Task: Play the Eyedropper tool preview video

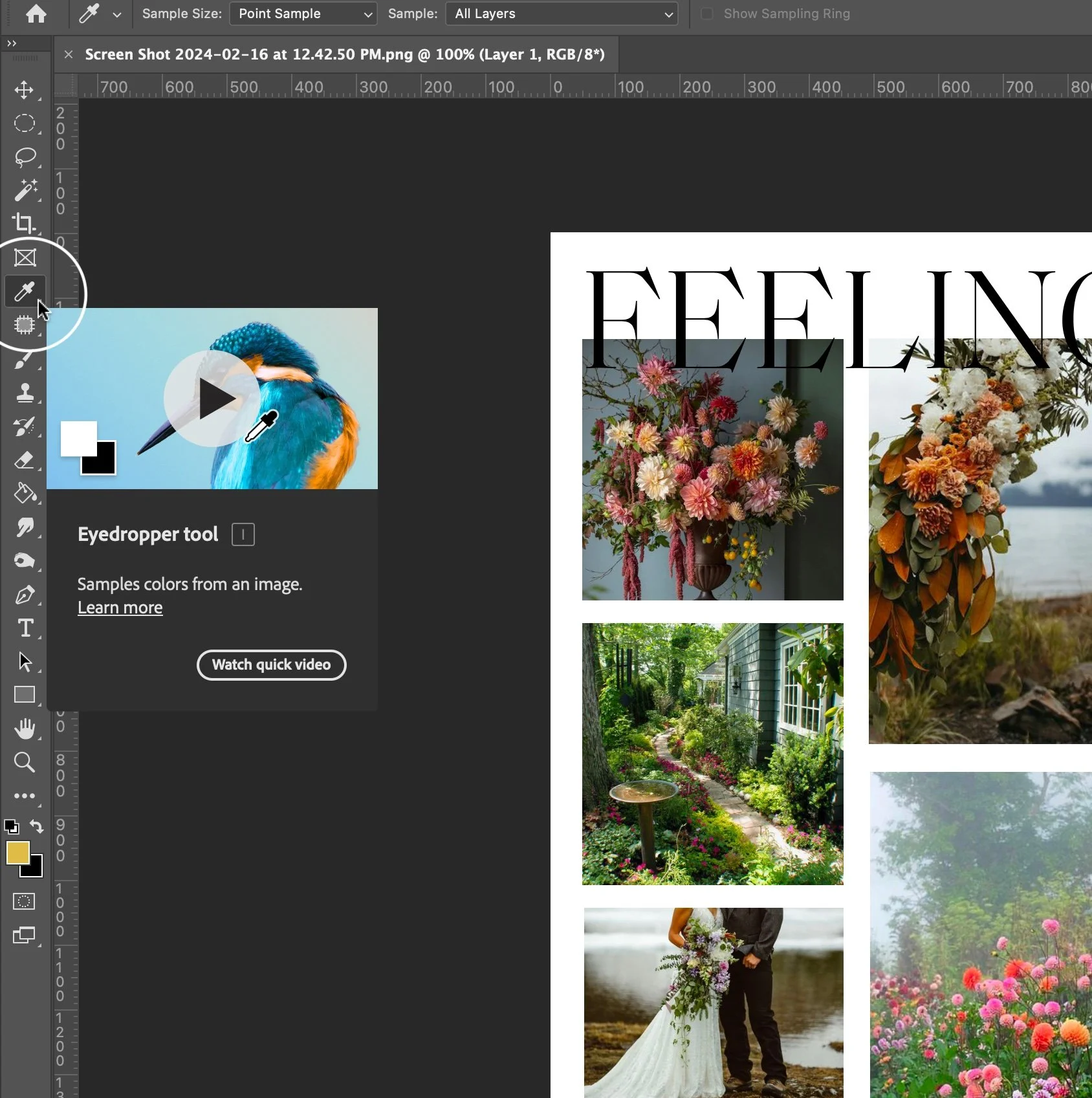Action: (212, 399)
